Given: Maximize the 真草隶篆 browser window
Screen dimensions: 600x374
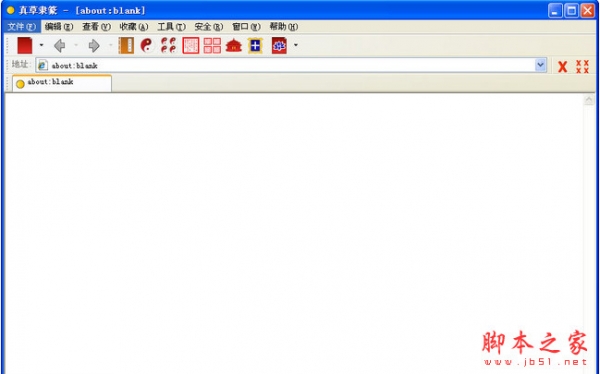Looking at the screenshot, I should pos(571,11).
